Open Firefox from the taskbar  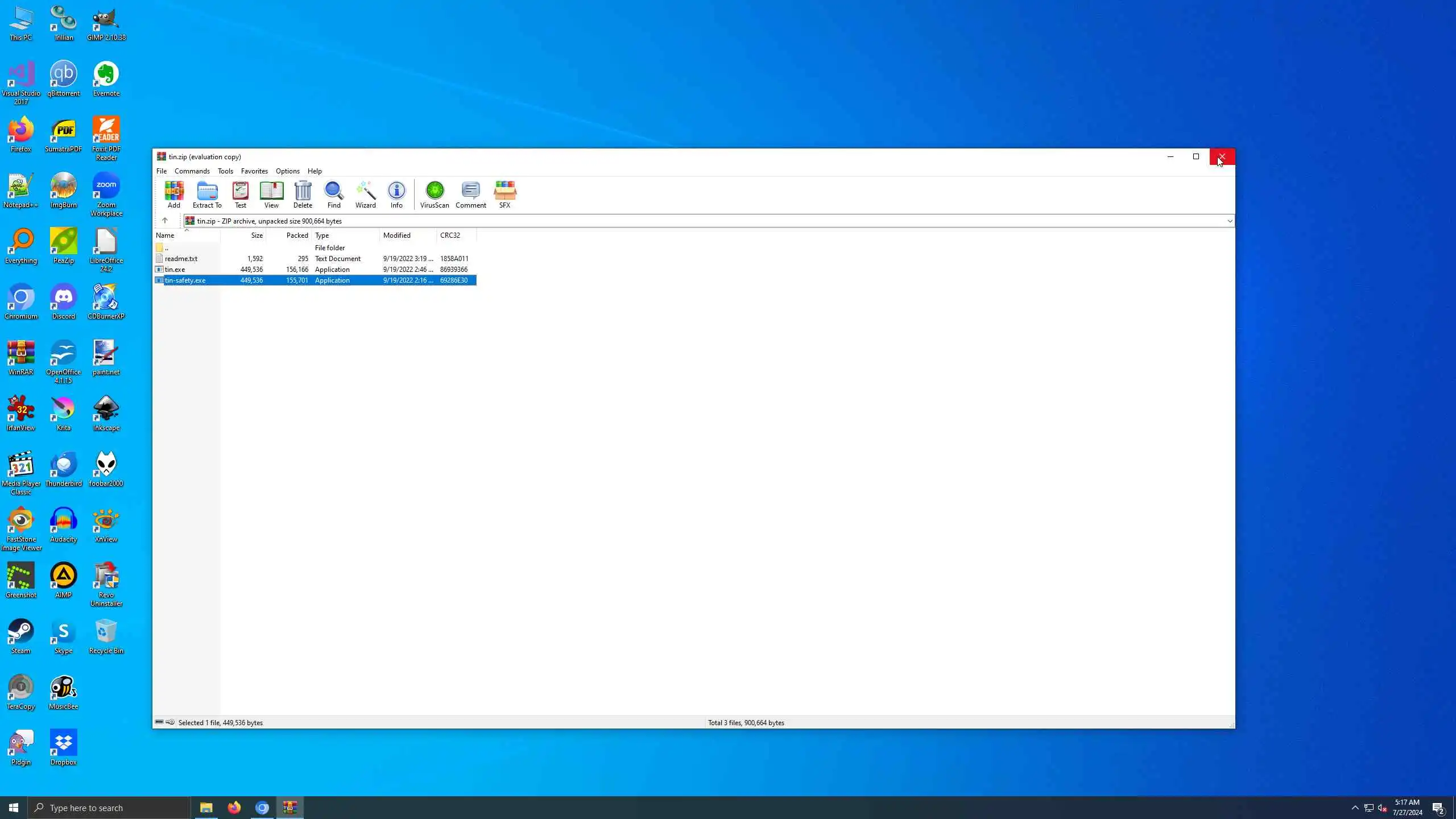(x=234, y=808)
